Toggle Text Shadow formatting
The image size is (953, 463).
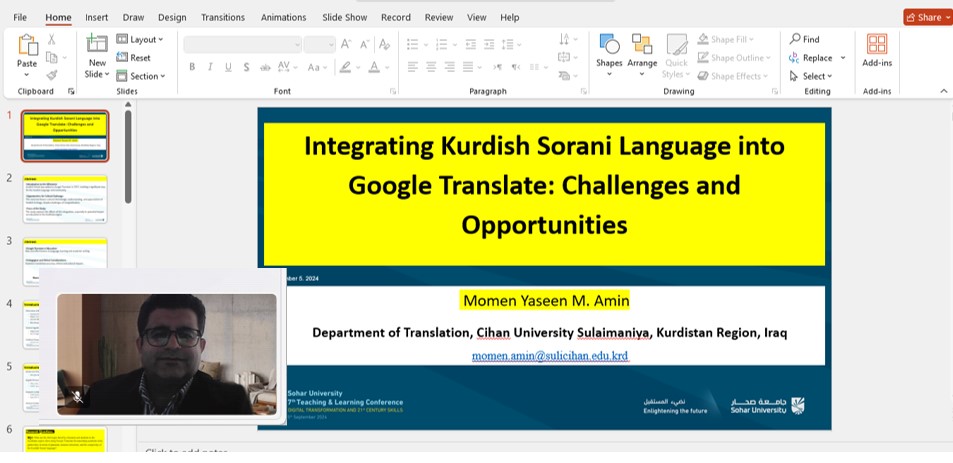[246, 67]
